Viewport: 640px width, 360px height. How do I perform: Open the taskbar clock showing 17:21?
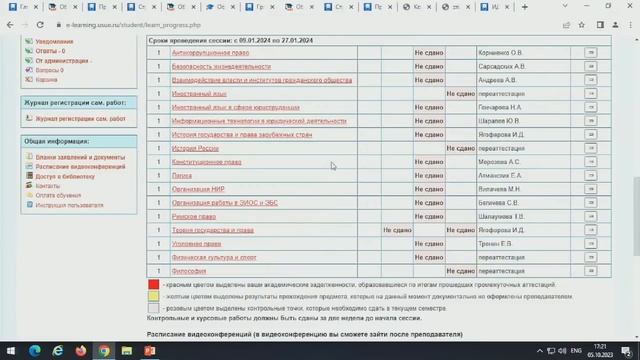coord(600,351)
